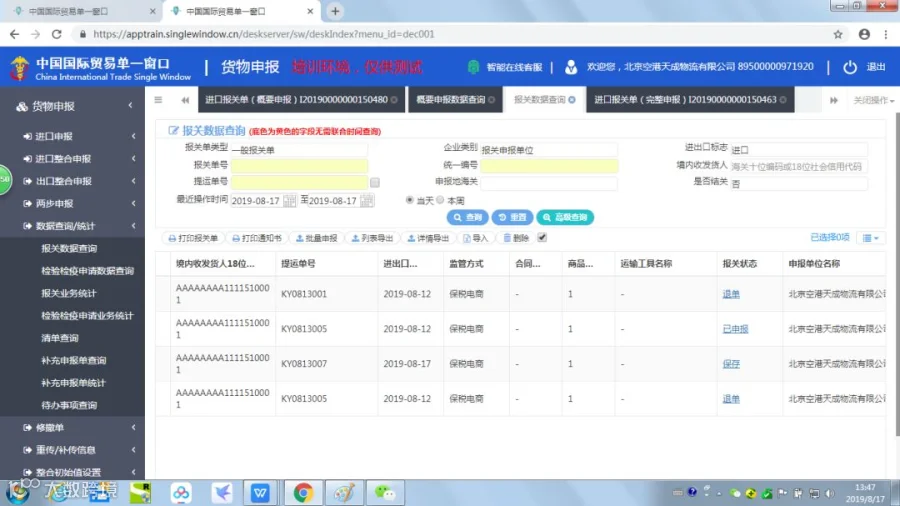This screenshot has width=900, height=506.
Task: Click the power logout icon
Action: tap(849, 67)
